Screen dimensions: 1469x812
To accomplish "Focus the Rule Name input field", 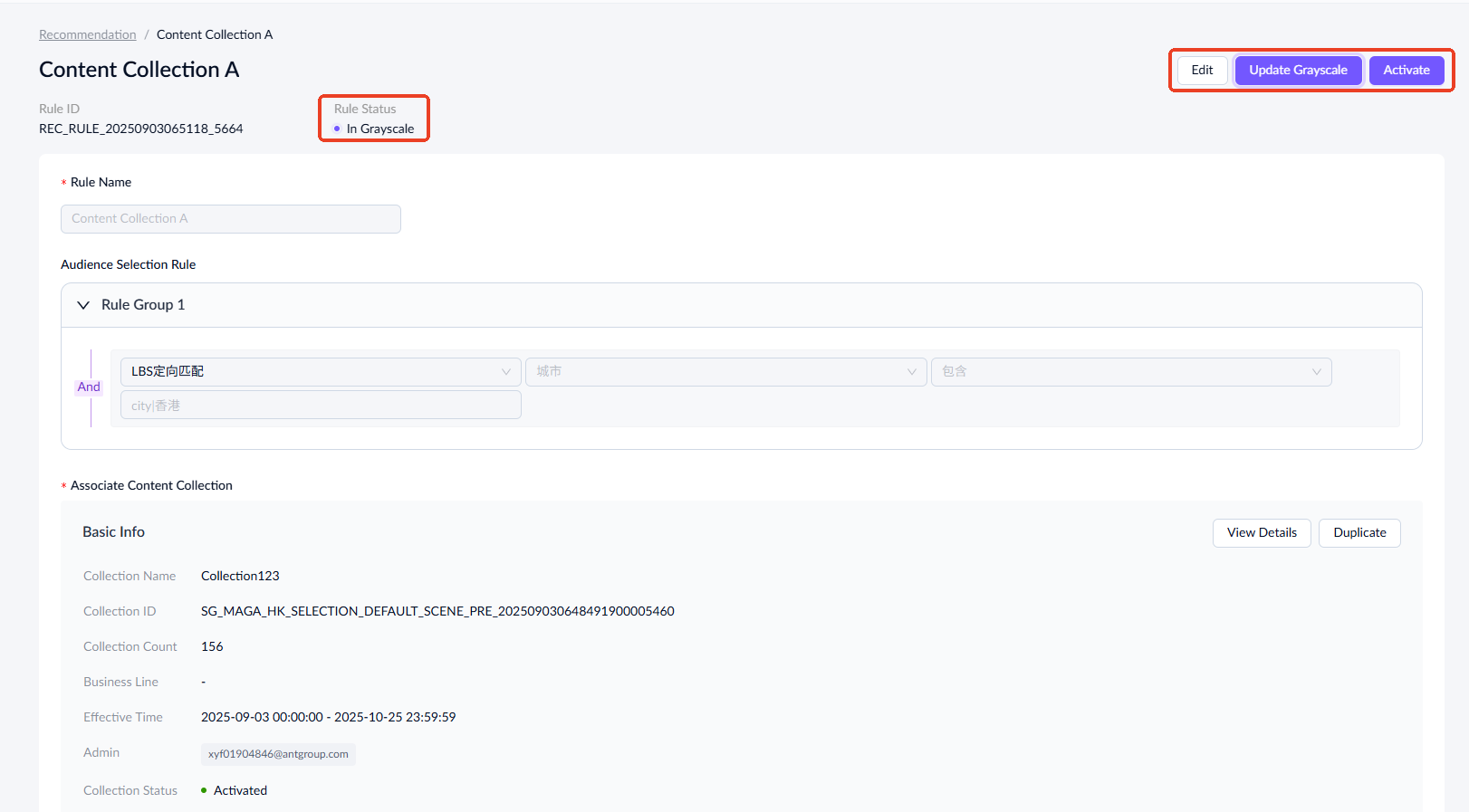I will coord(230,218).
